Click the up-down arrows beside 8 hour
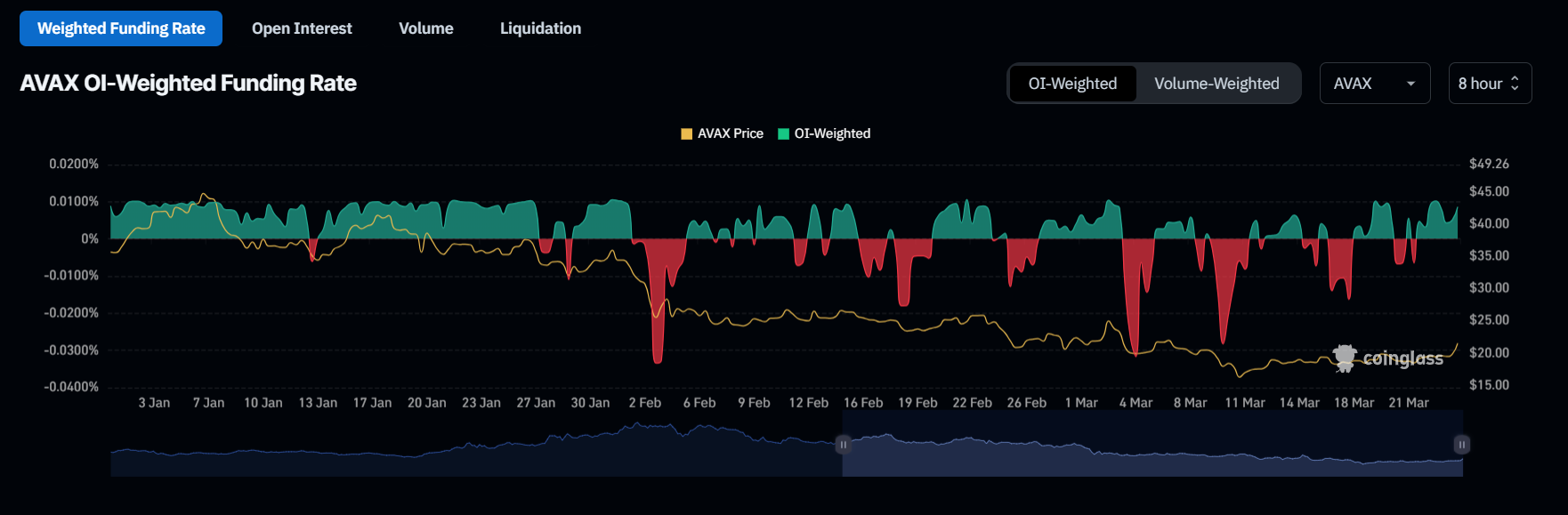Viewport: 1568px width, 515px height. (x=1515, y=84)
